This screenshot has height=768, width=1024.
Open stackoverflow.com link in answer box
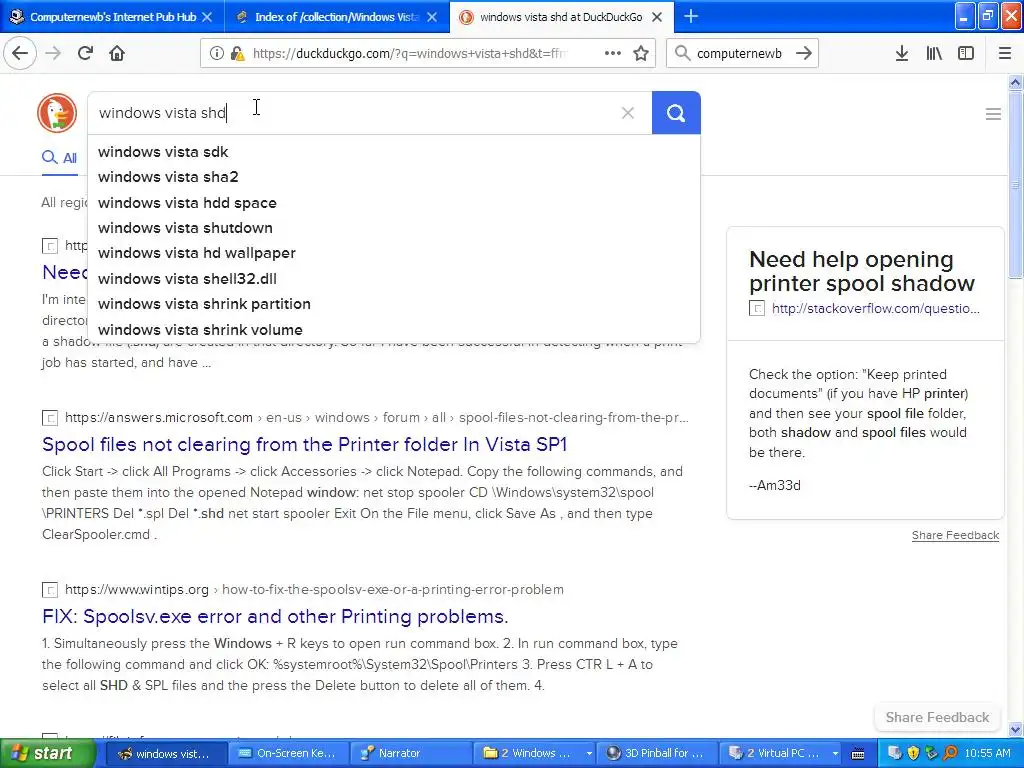point(875,308)
